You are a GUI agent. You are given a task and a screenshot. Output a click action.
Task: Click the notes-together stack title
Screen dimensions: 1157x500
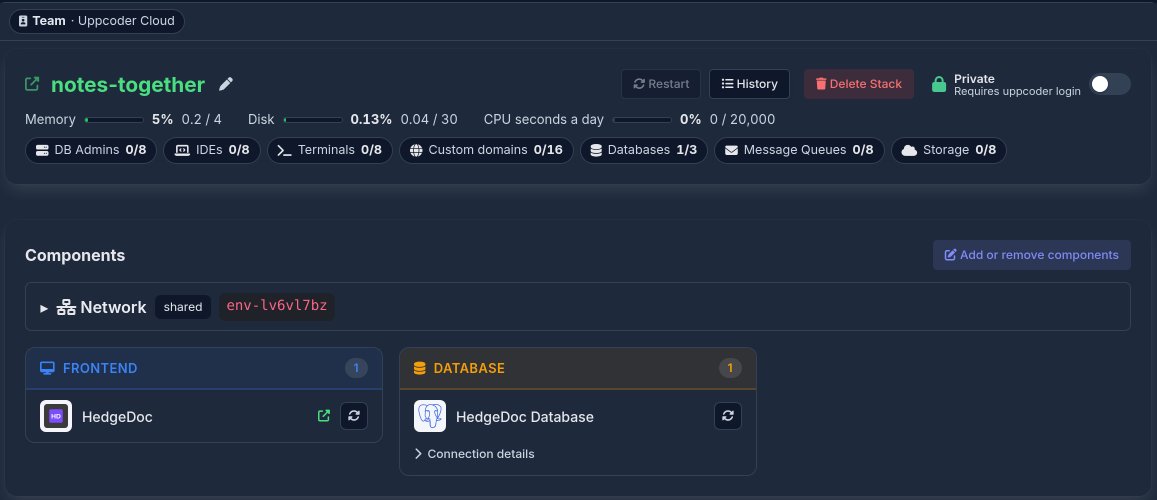[128, 85]
